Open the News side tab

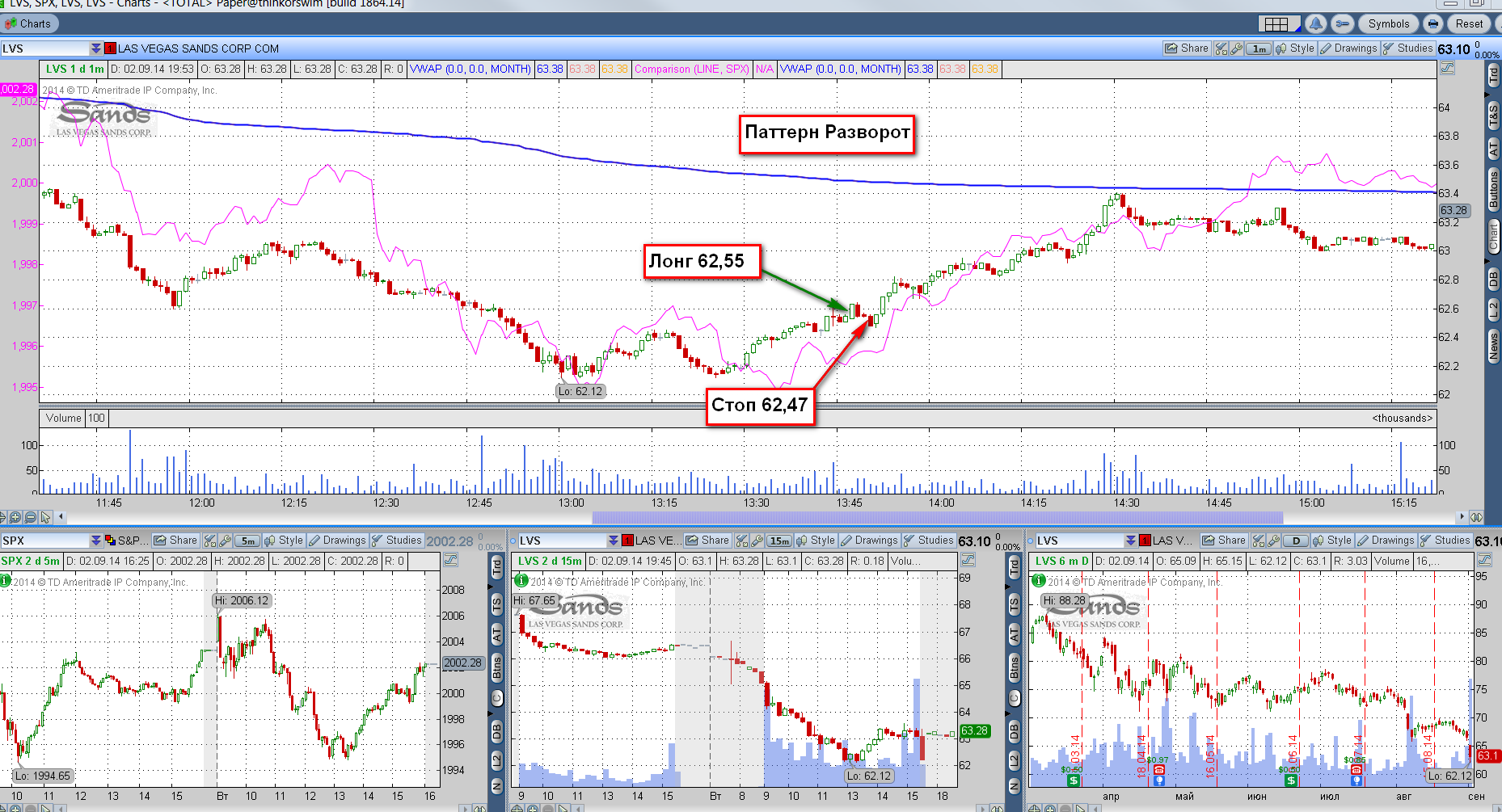coord(1493,346)
